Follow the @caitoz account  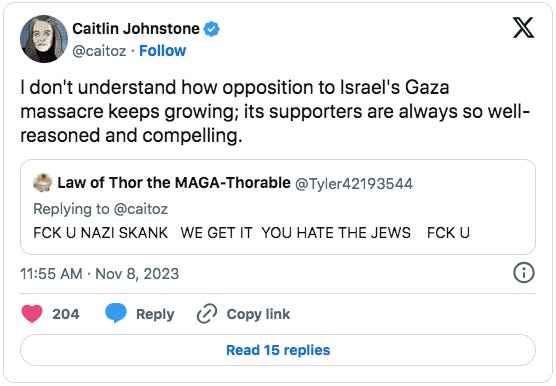point(162,51)
